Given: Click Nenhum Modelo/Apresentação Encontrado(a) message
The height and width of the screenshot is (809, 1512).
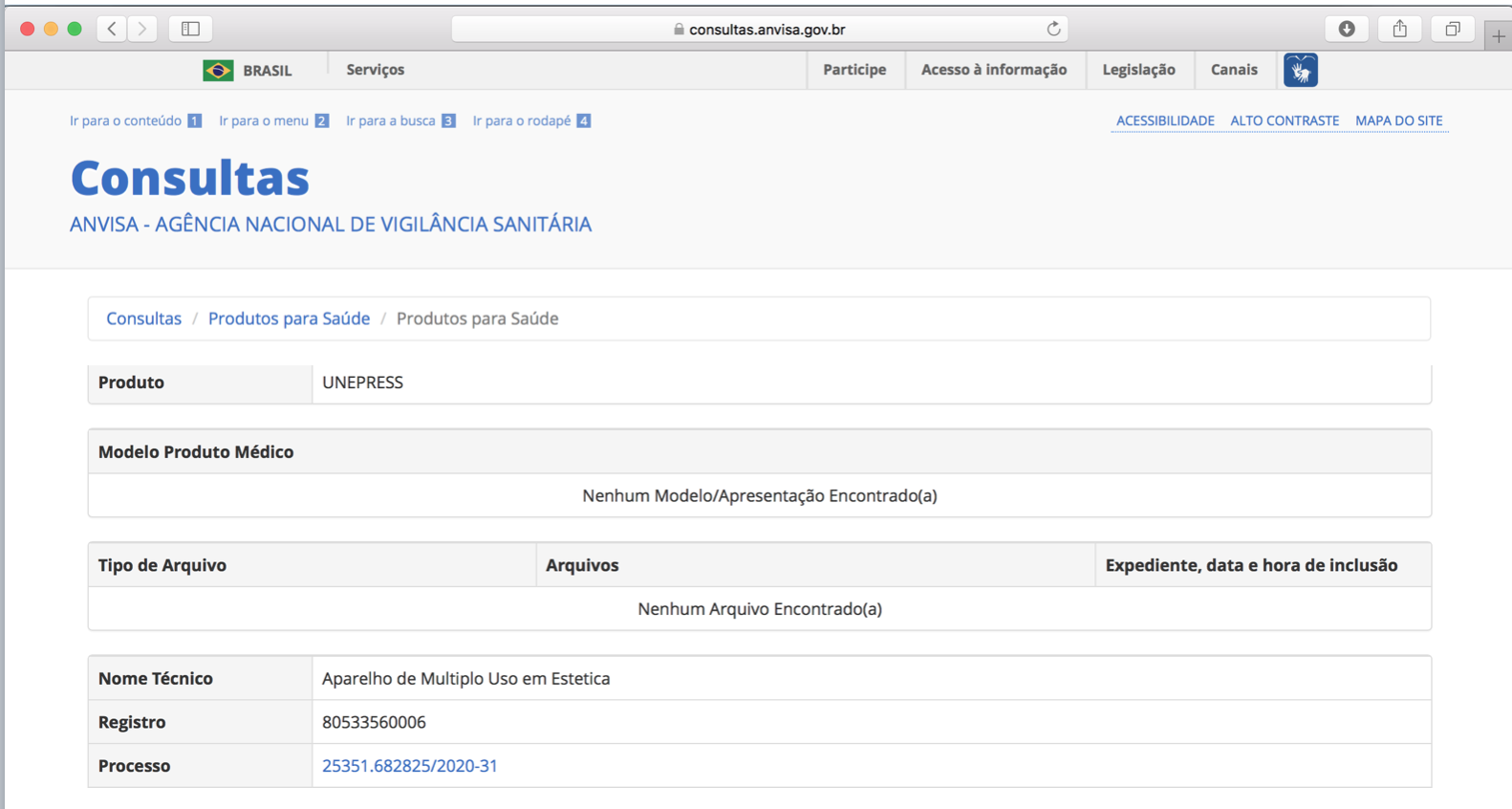Looking at the screenshot, I should click(760, 495).
